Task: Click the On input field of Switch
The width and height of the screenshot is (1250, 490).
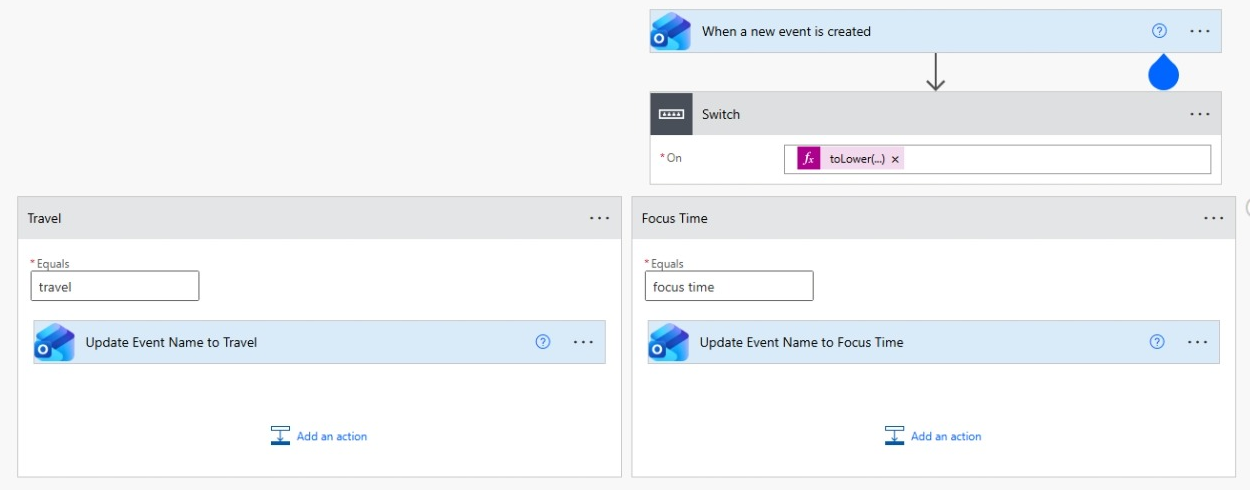Action: tap(997, 159)
